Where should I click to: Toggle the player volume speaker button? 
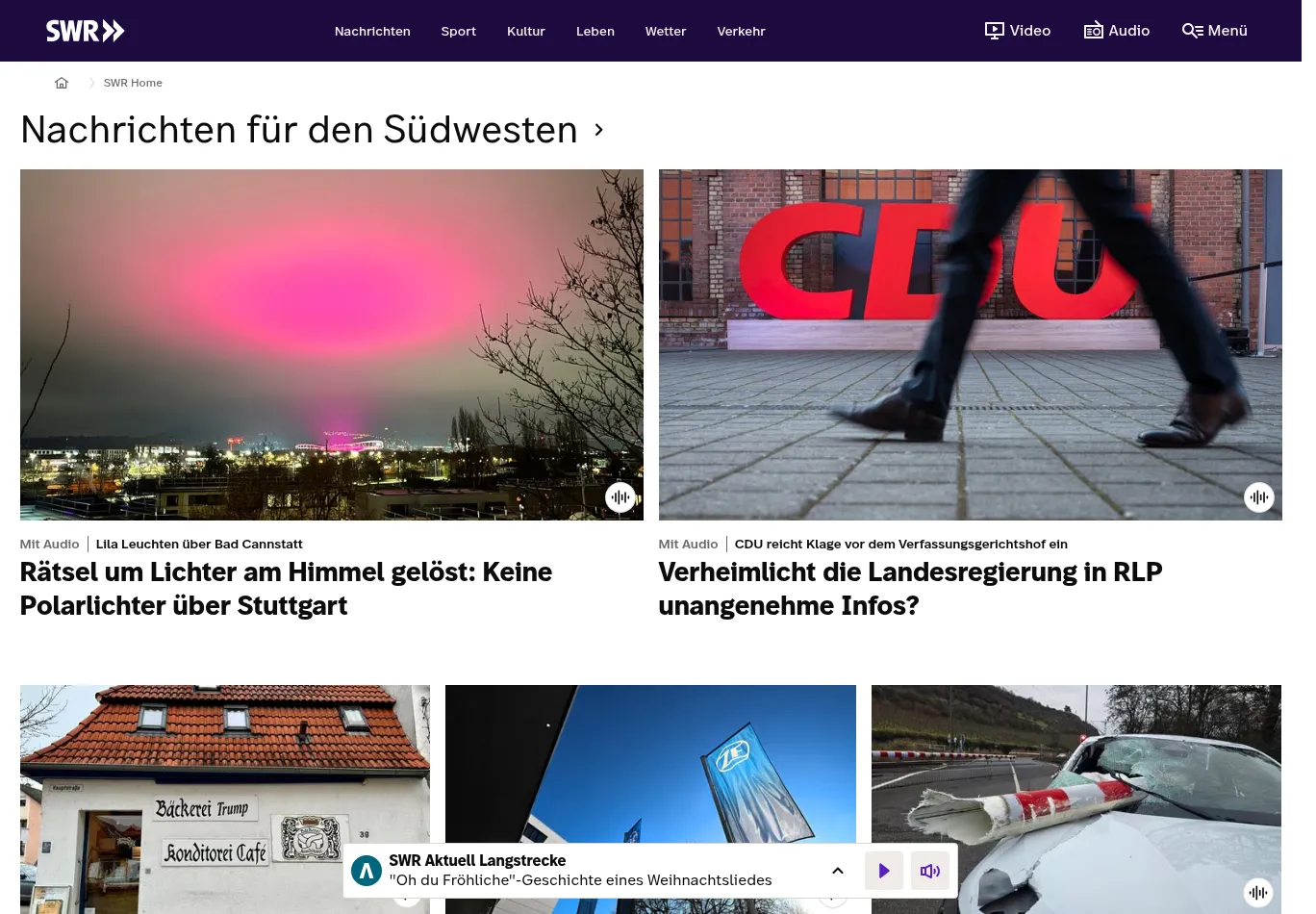[x=930, y=871]
